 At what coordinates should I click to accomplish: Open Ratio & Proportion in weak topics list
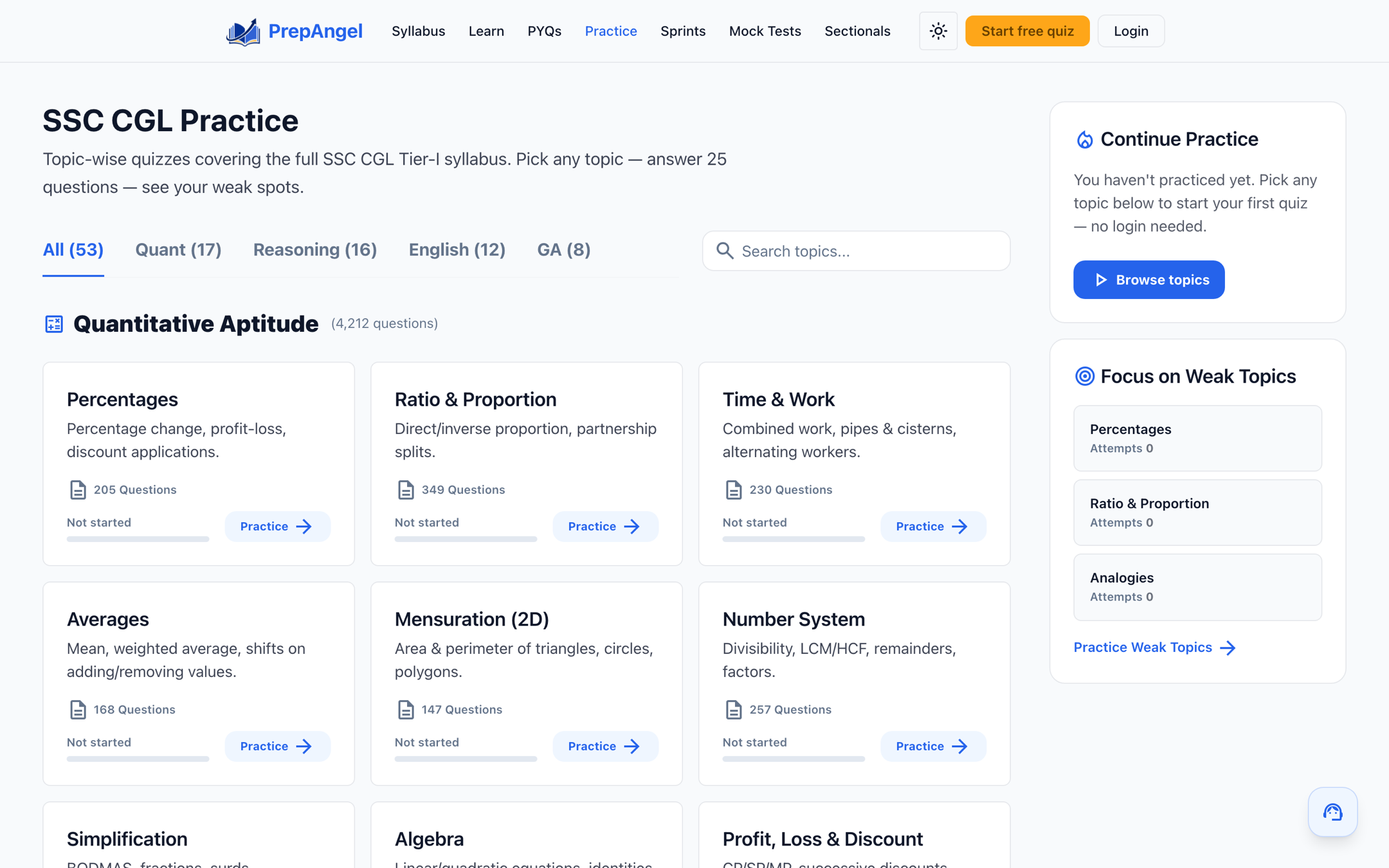(1197, 512)
